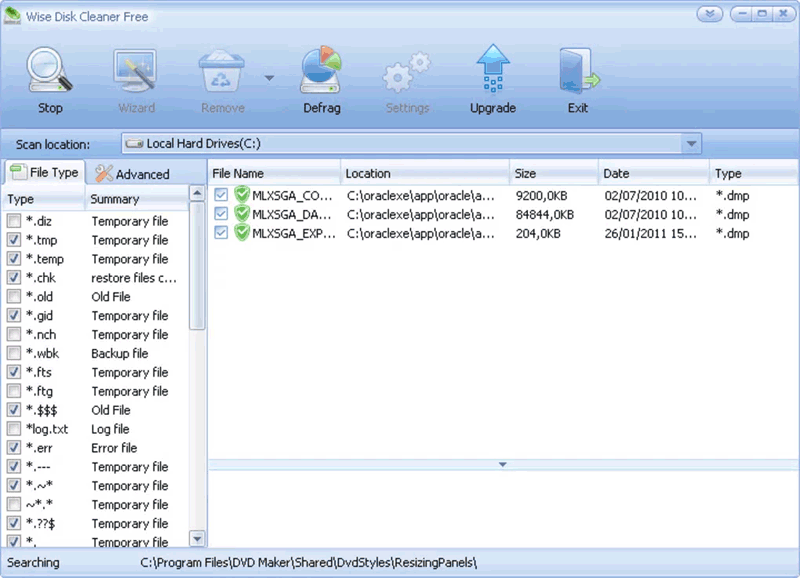This screenshot has width=800, height=578.
Task: Sort results by Size column
Action: 554,173
